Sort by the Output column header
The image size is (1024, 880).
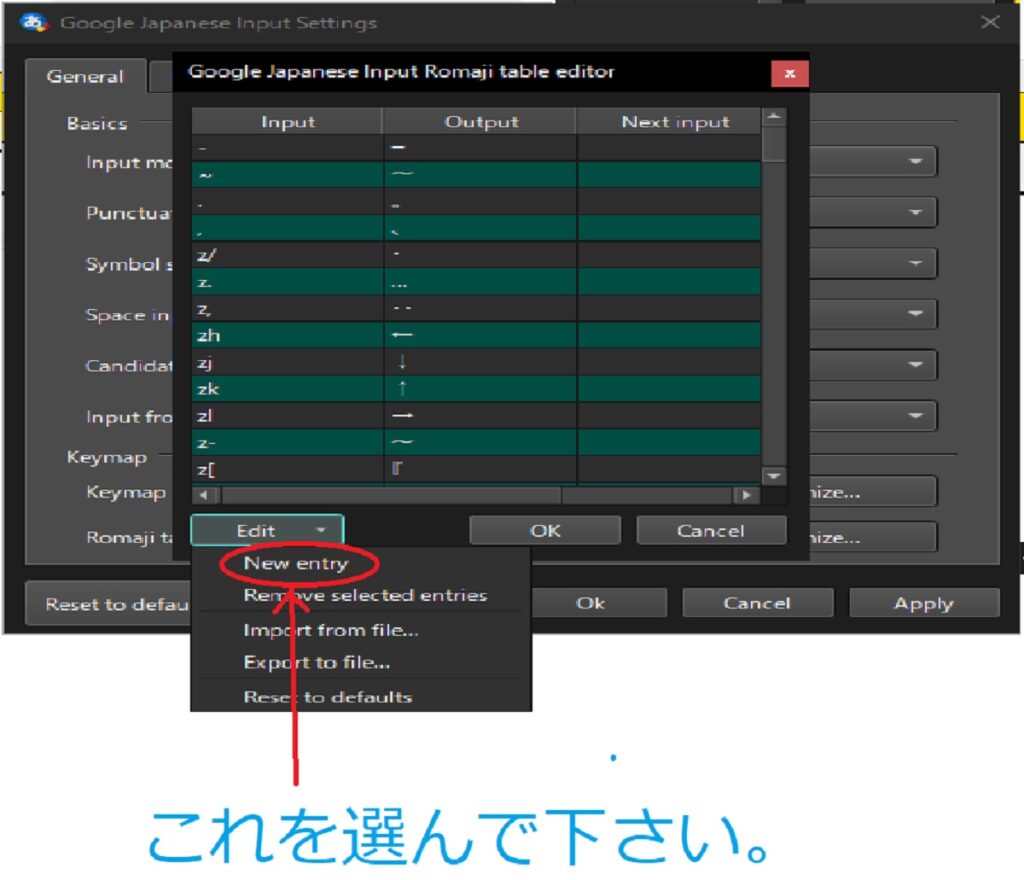pos(481,121)
